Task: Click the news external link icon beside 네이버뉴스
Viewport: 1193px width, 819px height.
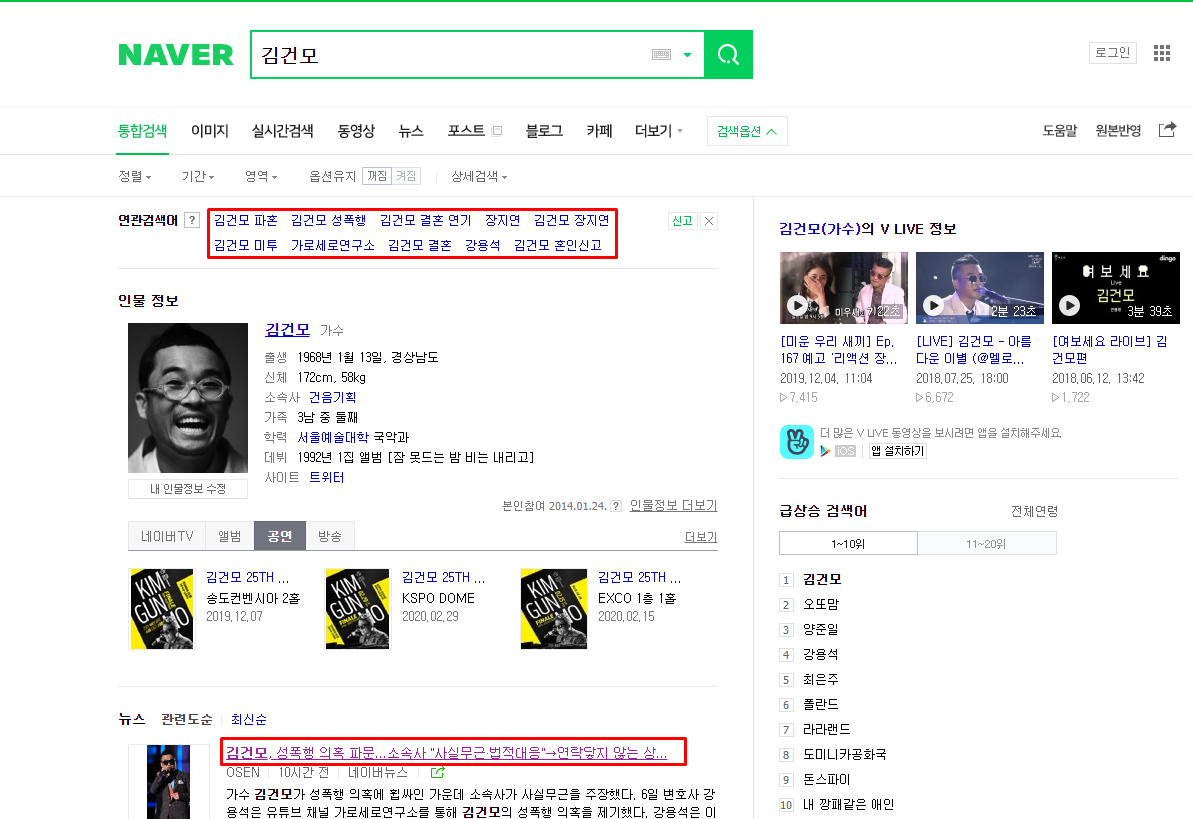Action: pos(437,773)
